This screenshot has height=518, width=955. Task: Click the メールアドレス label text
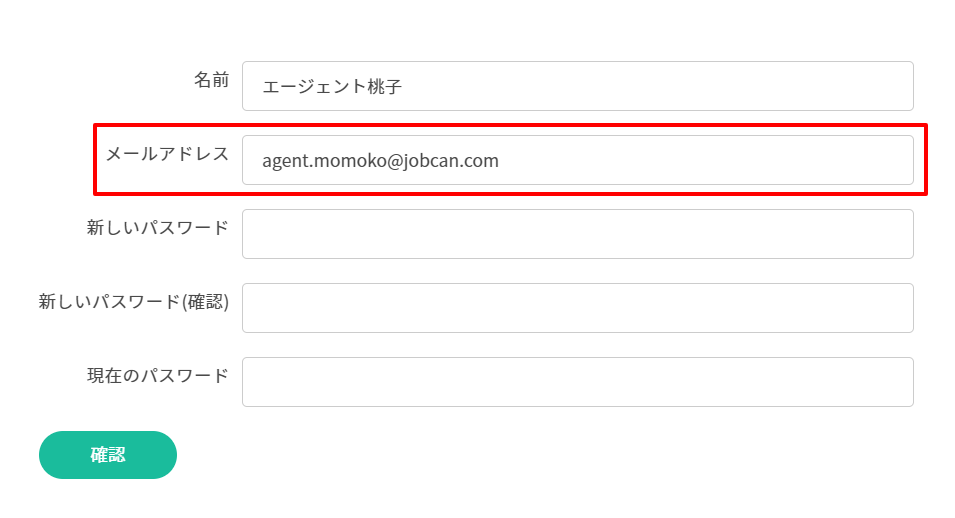point(167,154)
